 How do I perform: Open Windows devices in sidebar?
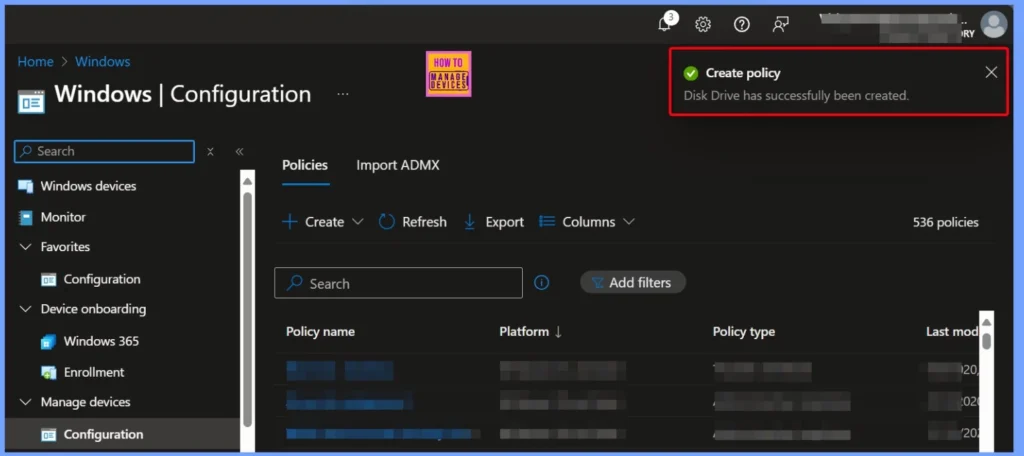(88, 186)
